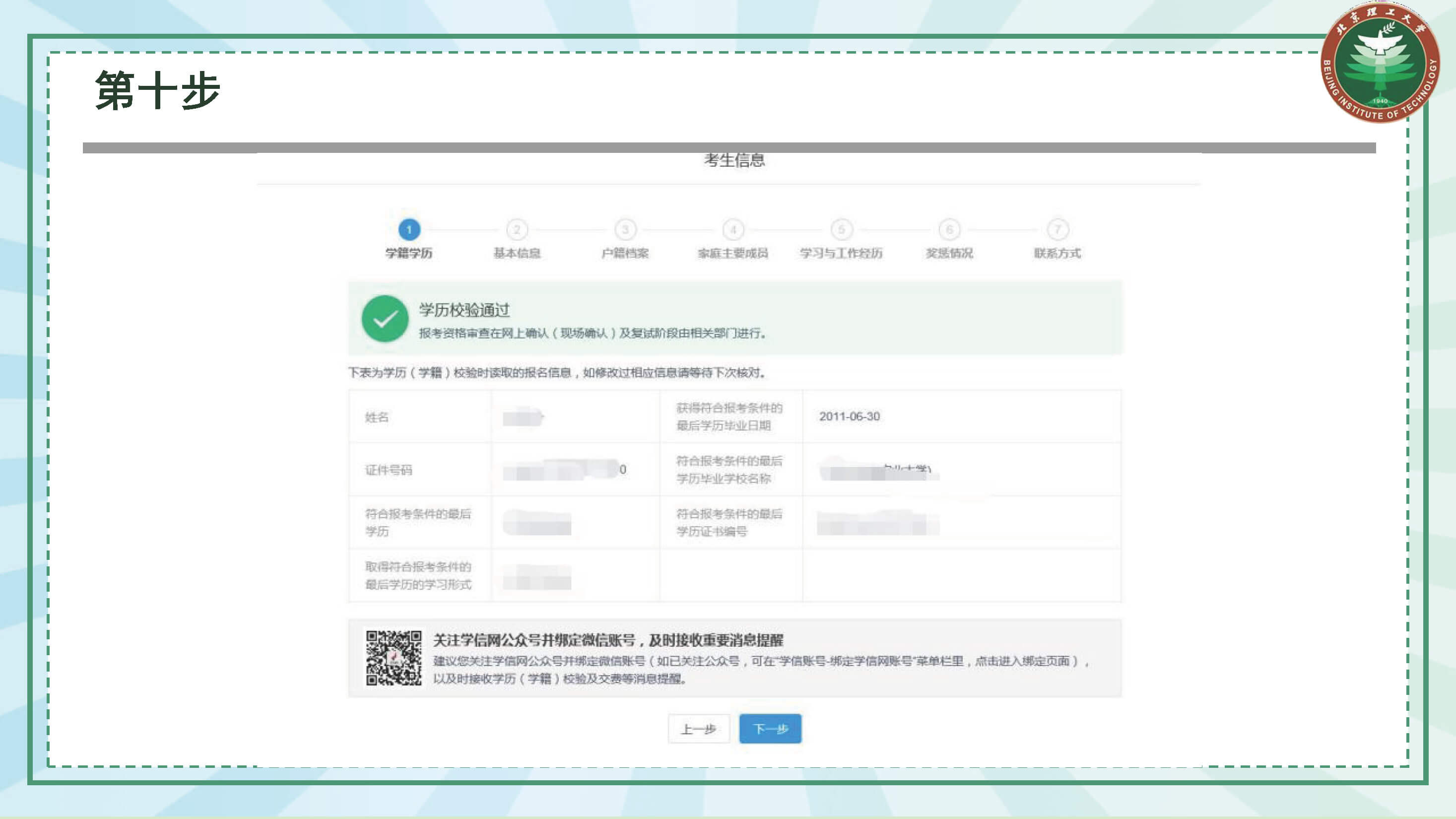Viewport: 1456px width, 819px height.
Task: Go to 学习与工作经历 step label
Action: (x=841, y=253)
